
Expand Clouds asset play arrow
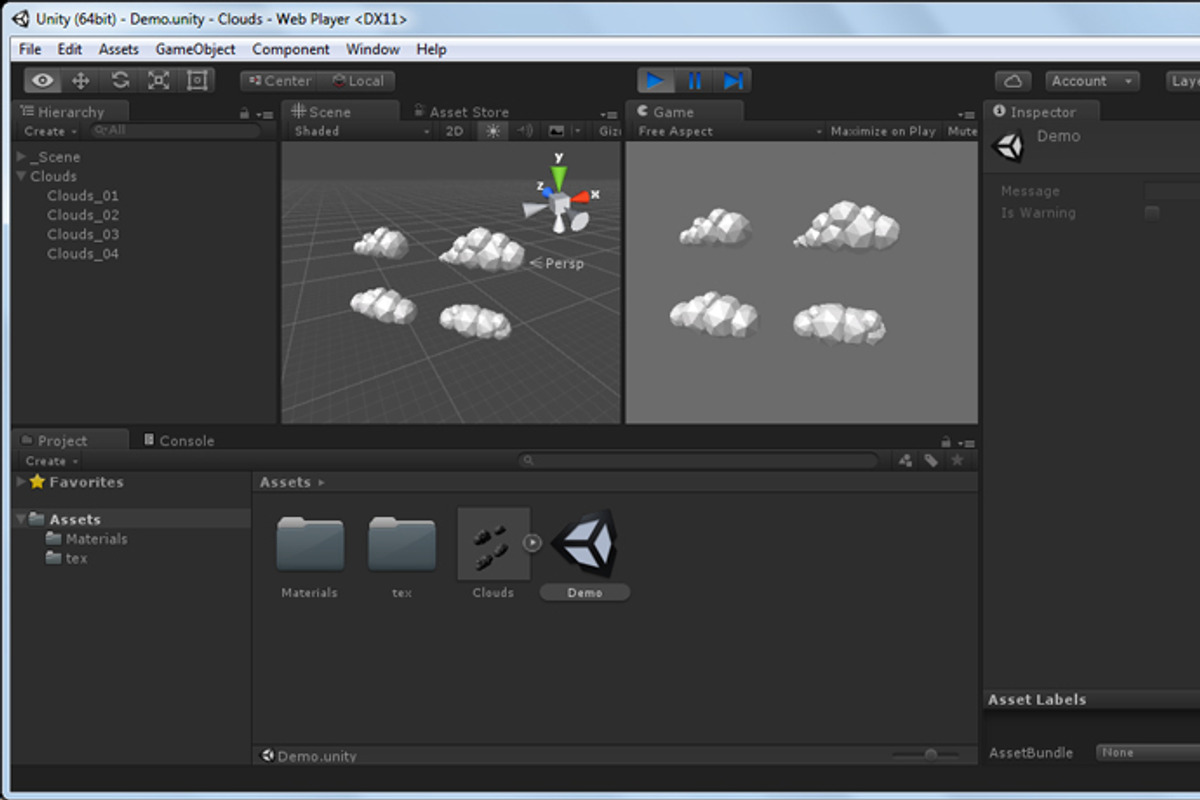532,542
